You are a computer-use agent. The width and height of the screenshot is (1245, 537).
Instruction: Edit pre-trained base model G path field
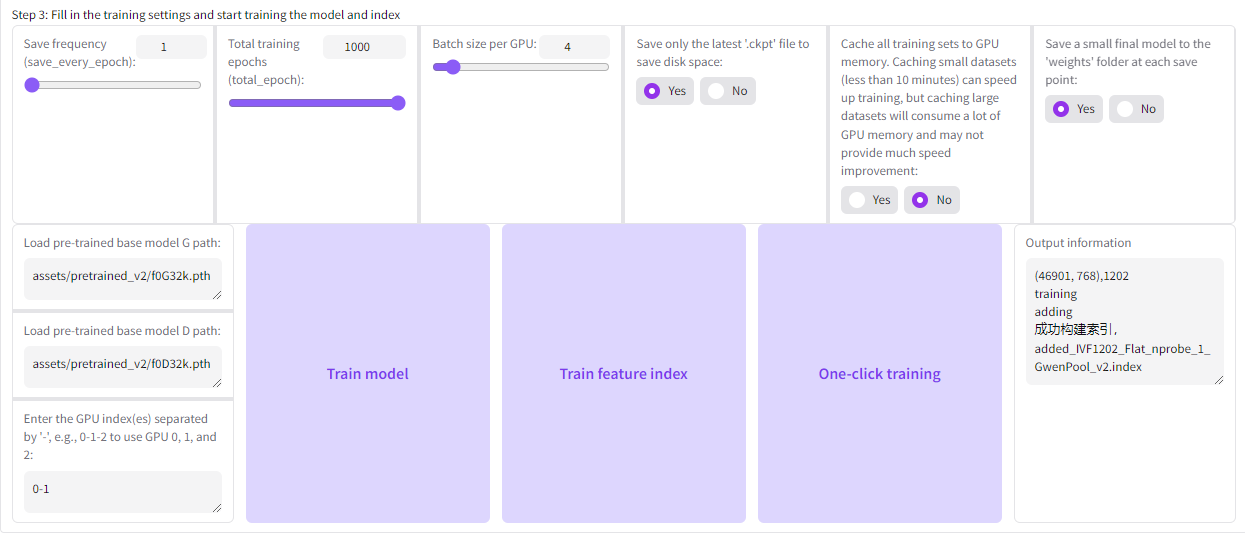click(x=123, y=280)
